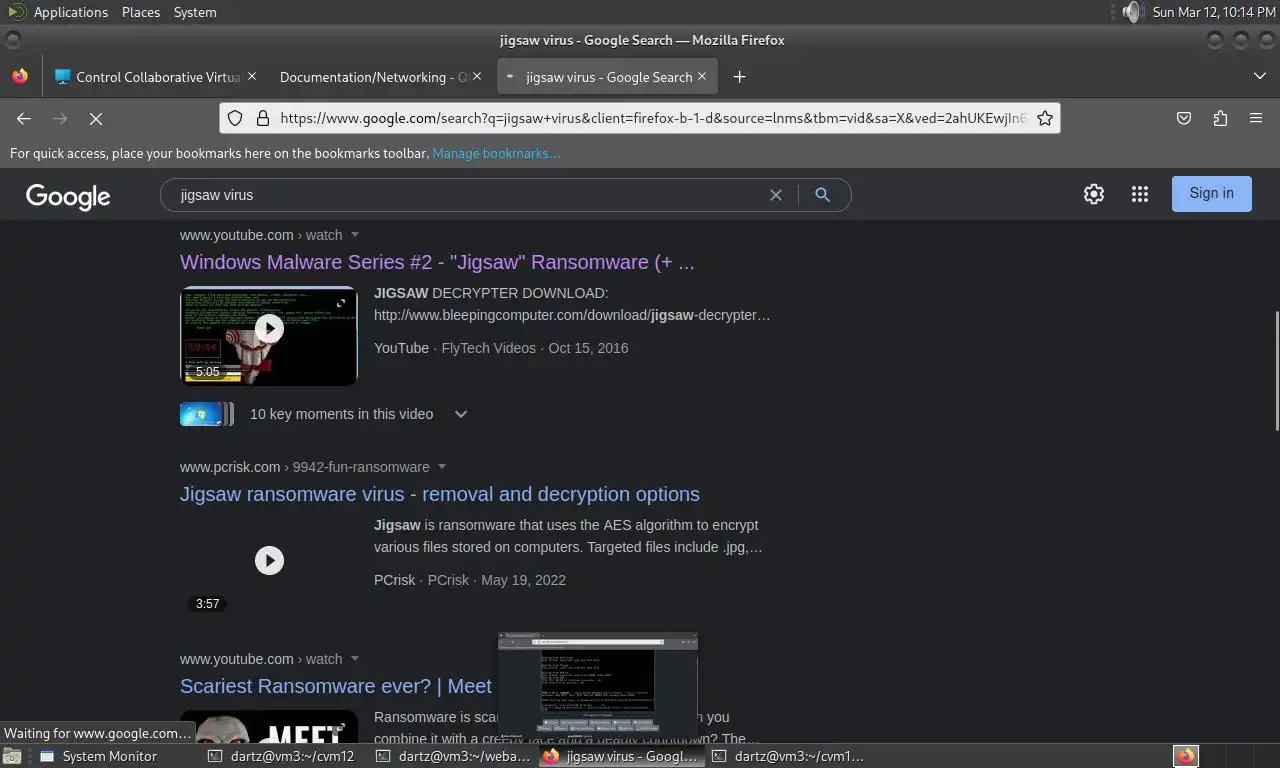Screen dimensions: 1280x768
Task: Stop page loading with X button
Action: (96, 118)
